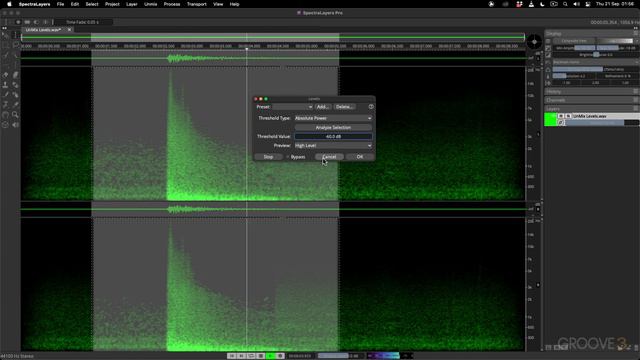Click the first icon in the tool options bar
The height and width of the screenshot is (360, 640).
(18, 22)
